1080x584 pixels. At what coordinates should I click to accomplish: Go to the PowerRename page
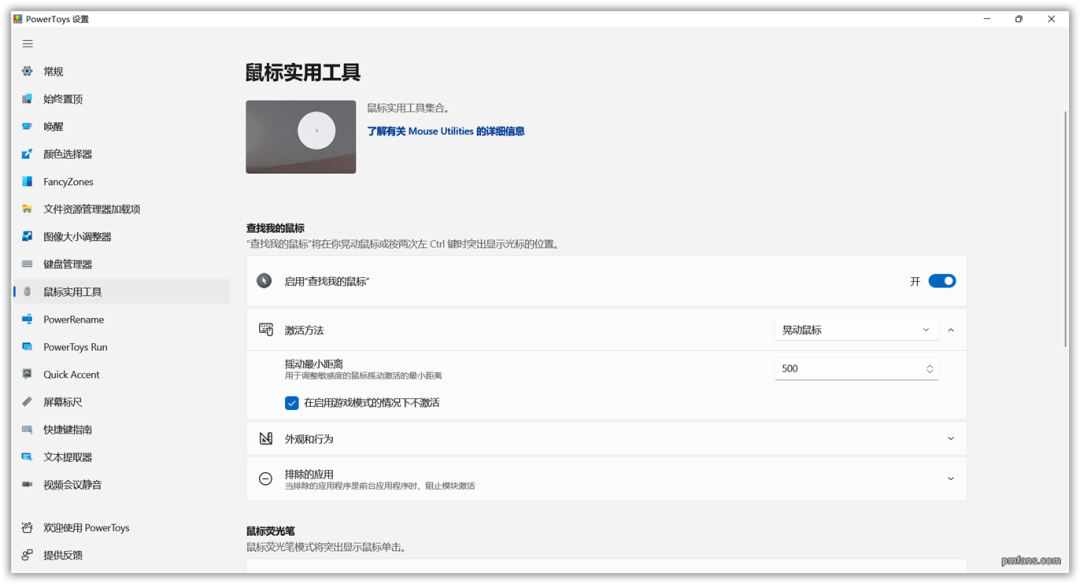(74, 320)
